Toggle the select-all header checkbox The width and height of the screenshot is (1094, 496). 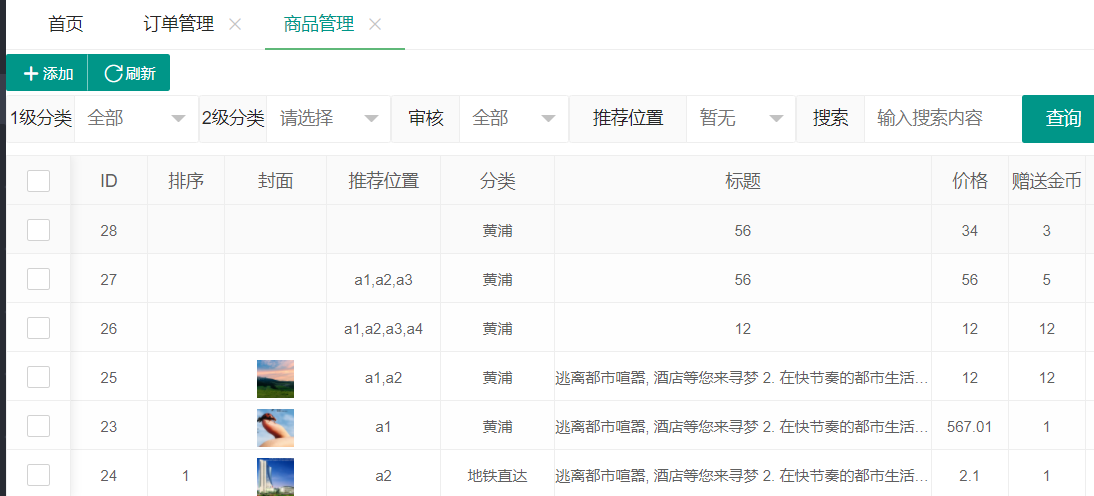tap(38, 181)
